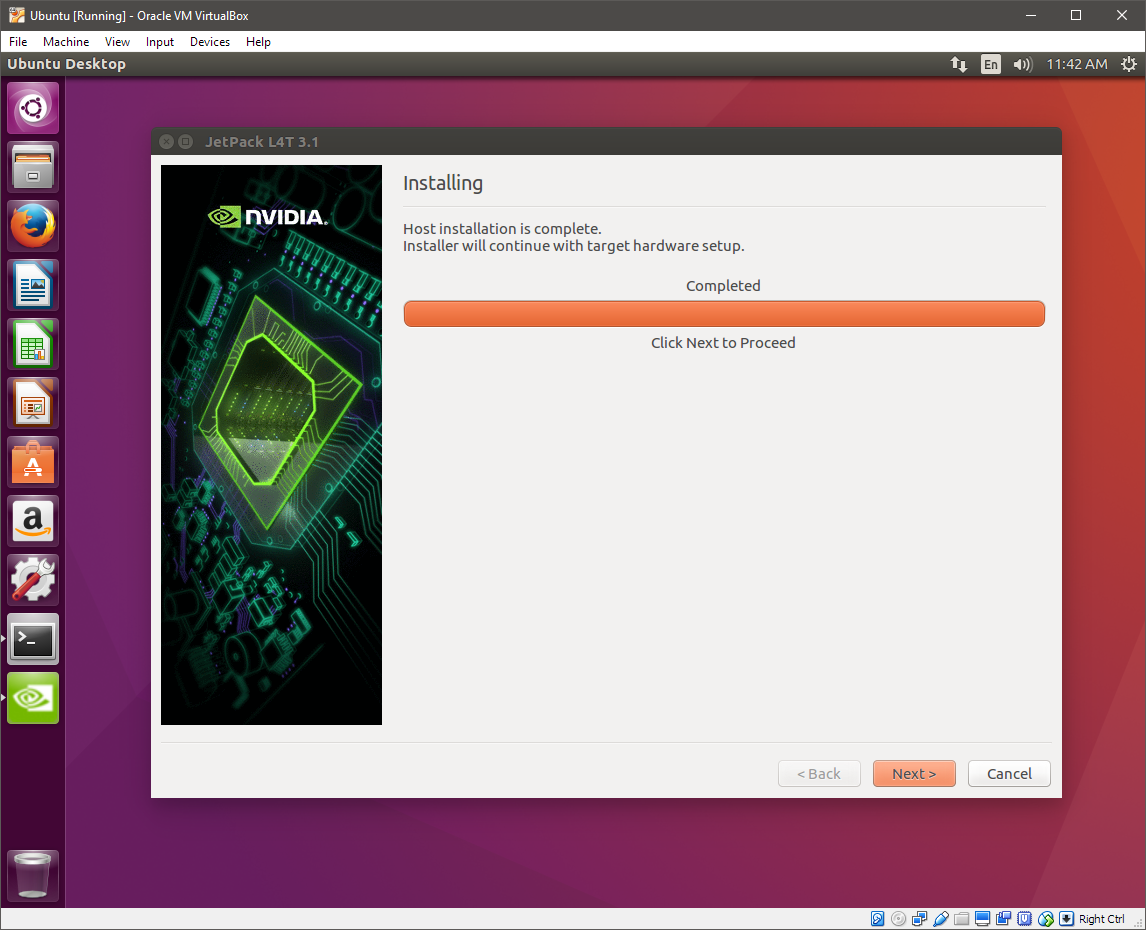Open the VirtualBox File menu

pyautogui.click(x=18, y=42)
